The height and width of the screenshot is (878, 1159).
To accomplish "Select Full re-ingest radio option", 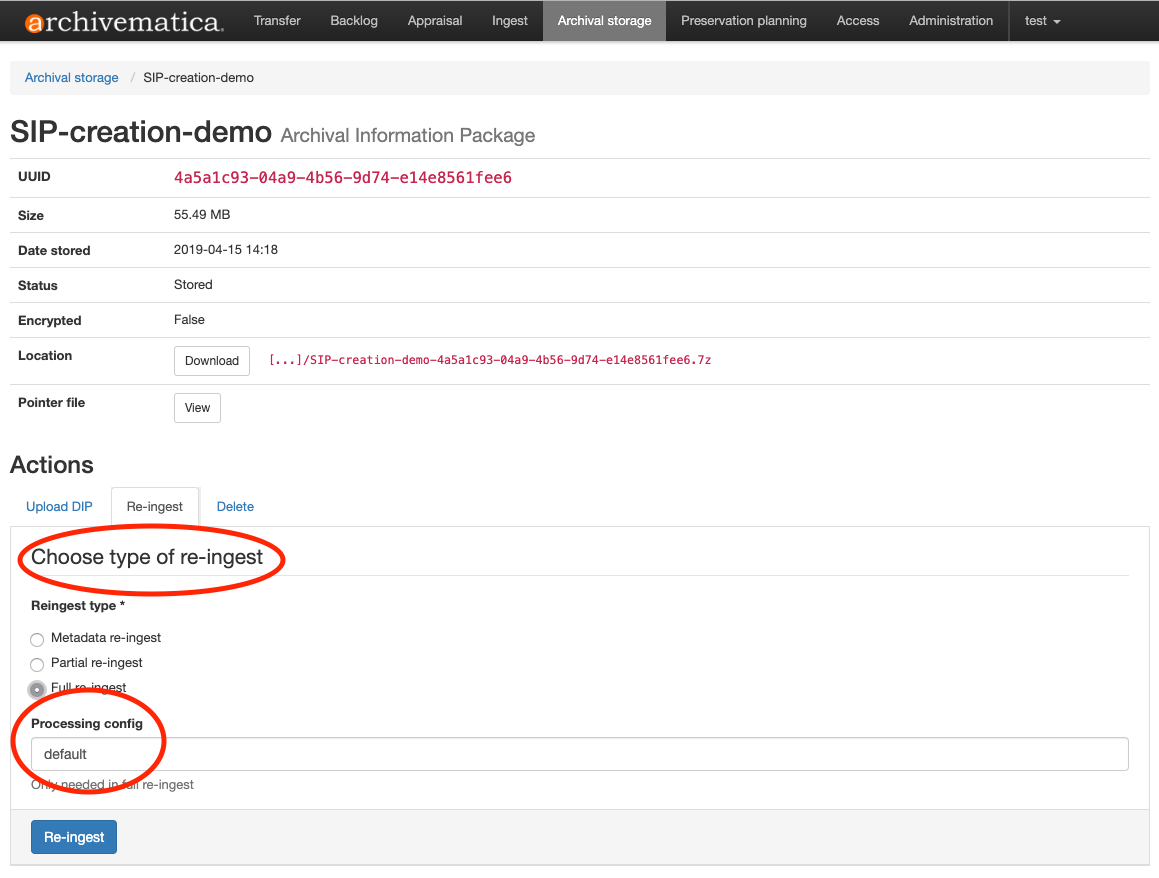I will (x=37, y=689).
